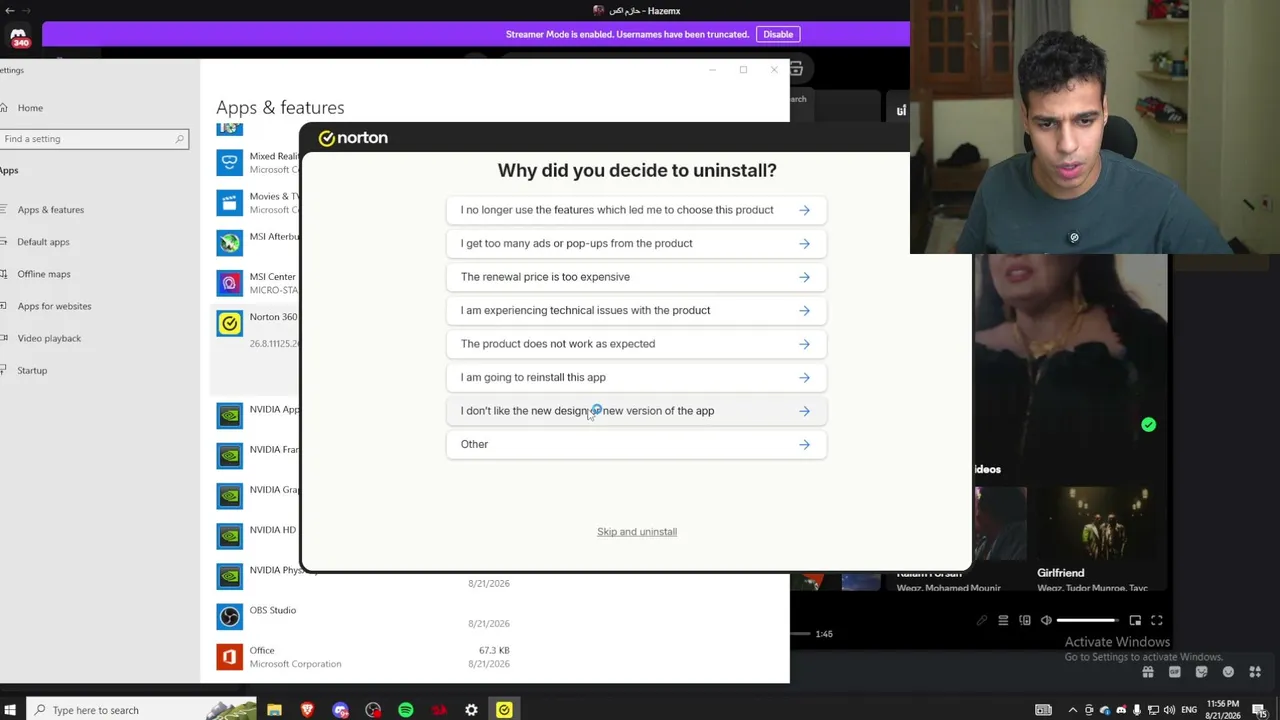This screenshot has height=720, width=1280.
Task: Select NVIDIA HD Audio entry icon
Action: point(230,536)
